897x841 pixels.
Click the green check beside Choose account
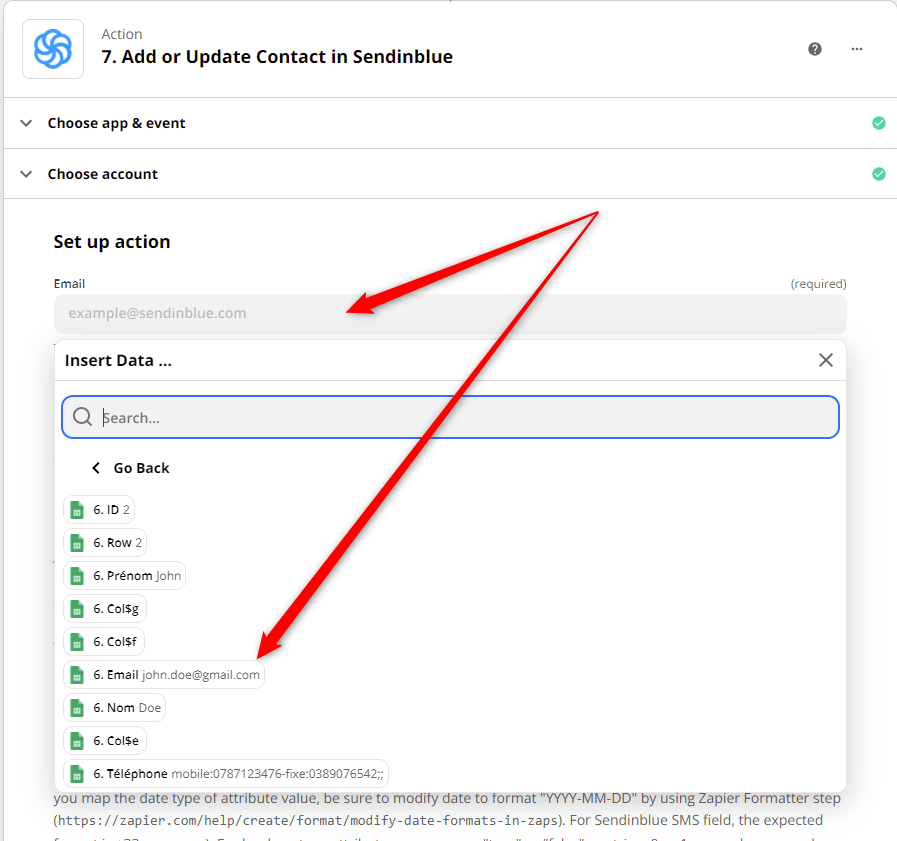click(879, 174)
